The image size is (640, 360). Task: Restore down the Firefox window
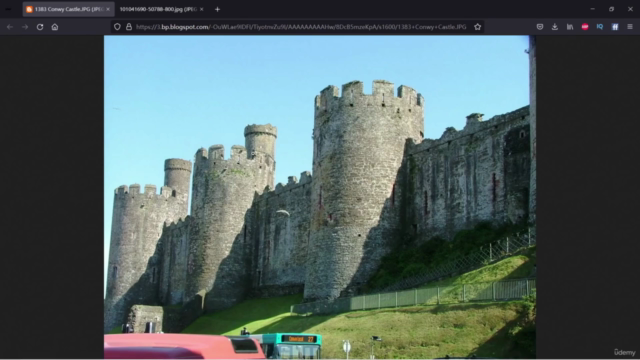click(611, 9)
